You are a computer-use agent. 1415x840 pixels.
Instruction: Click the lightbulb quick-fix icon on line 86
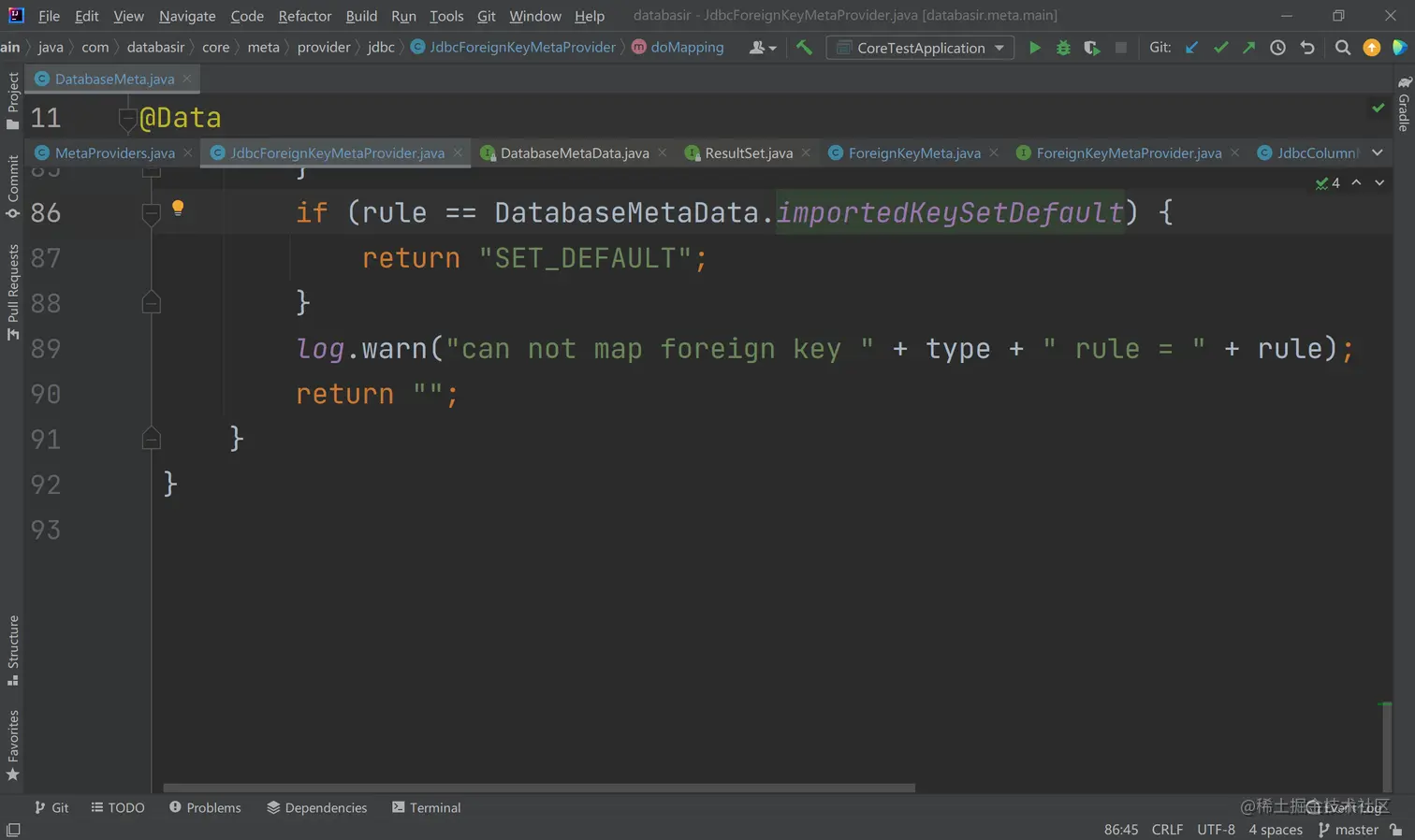click(x=178, y=209)
